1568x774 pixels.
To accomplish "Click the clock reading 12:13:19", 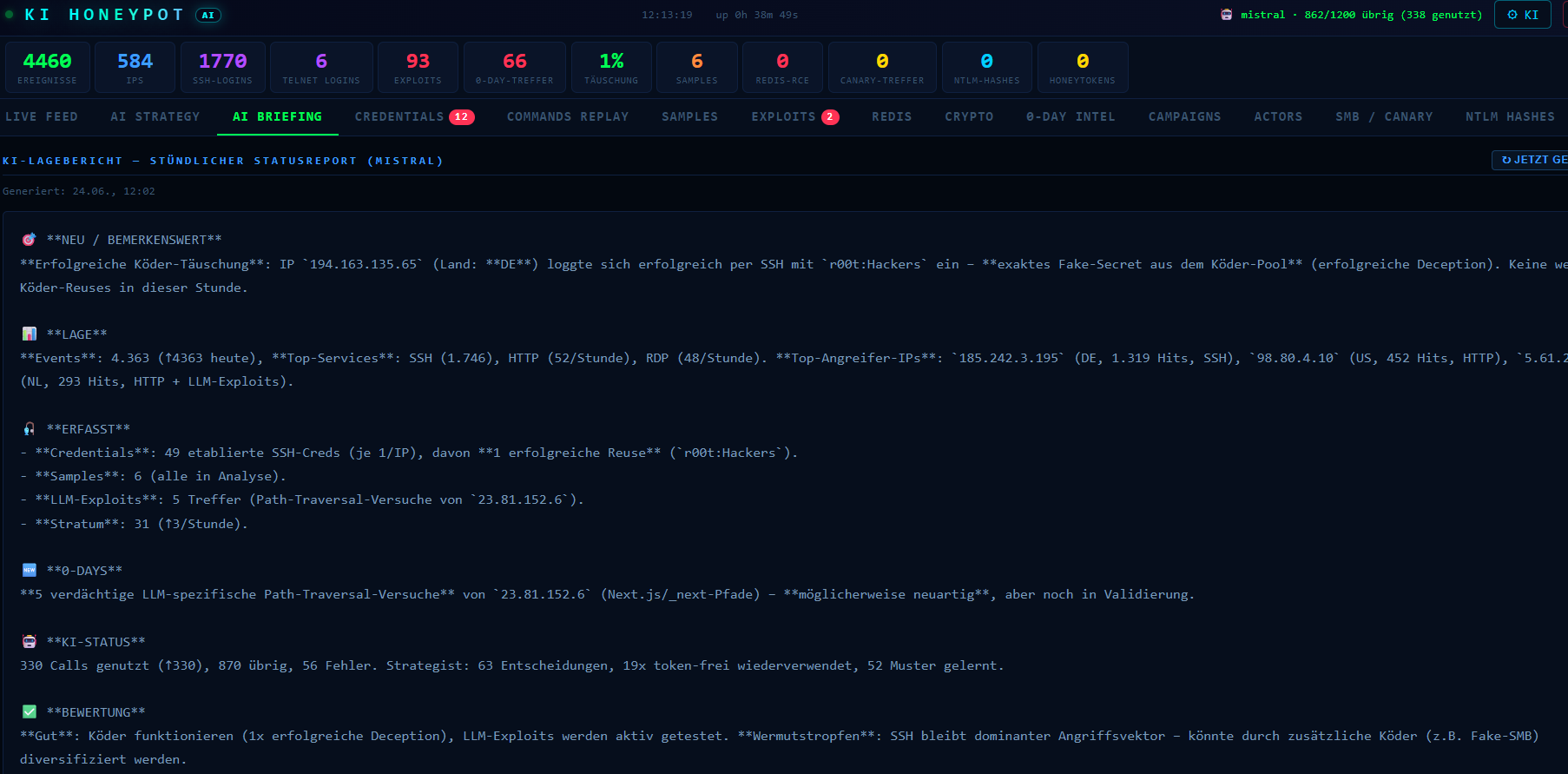I will [x=667, y=15].
